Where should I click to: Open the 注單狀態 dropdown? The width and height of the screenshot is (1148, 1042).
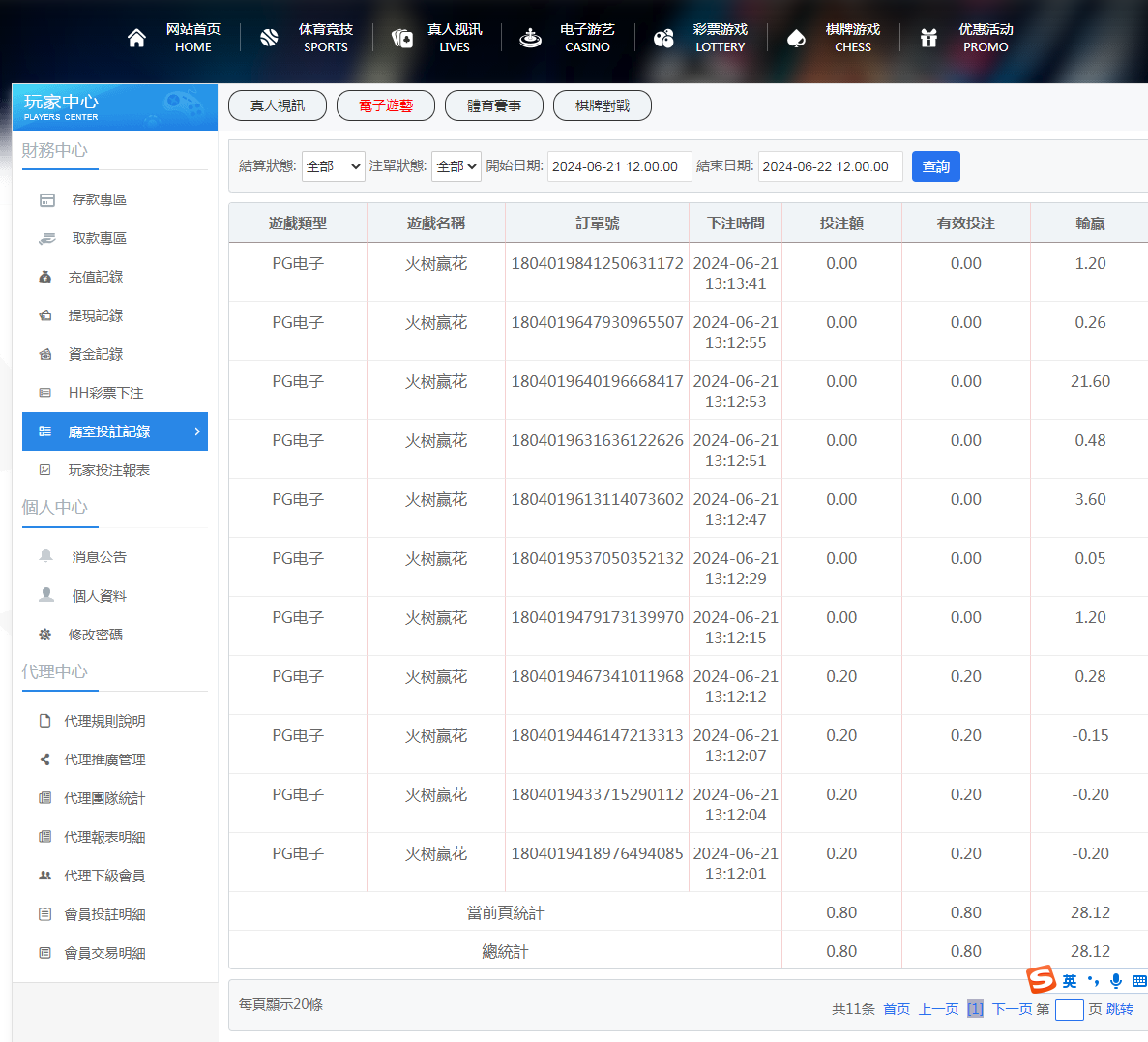pyautogui.click(x=456, y=166)
